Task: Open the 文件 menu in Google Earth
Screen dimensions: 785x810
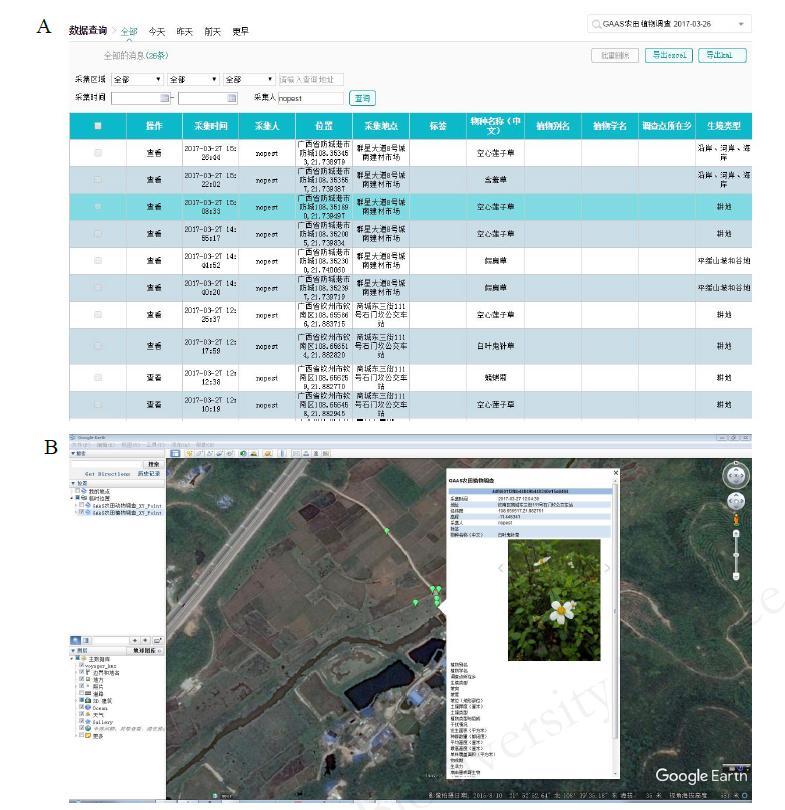Action: click(81, 445)
